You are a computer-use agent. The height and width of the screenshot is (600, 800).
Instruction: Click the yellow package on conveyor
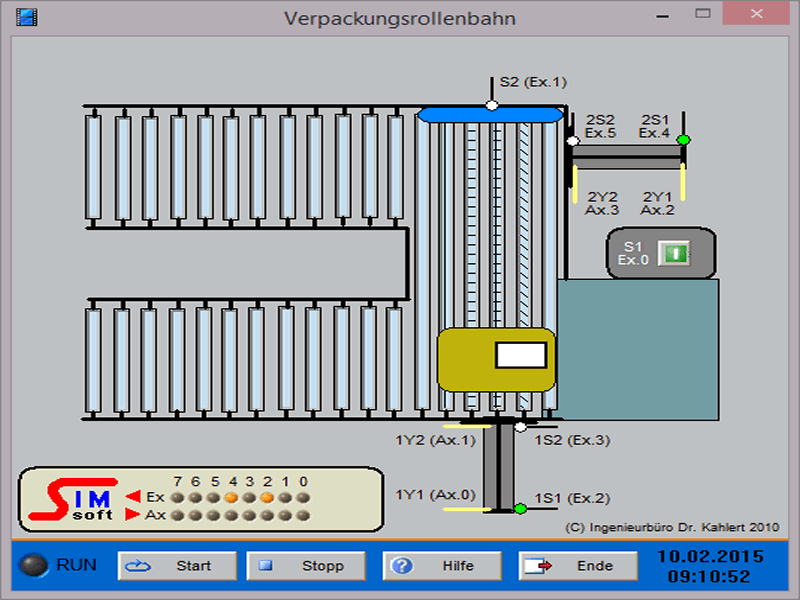point(496,359)
